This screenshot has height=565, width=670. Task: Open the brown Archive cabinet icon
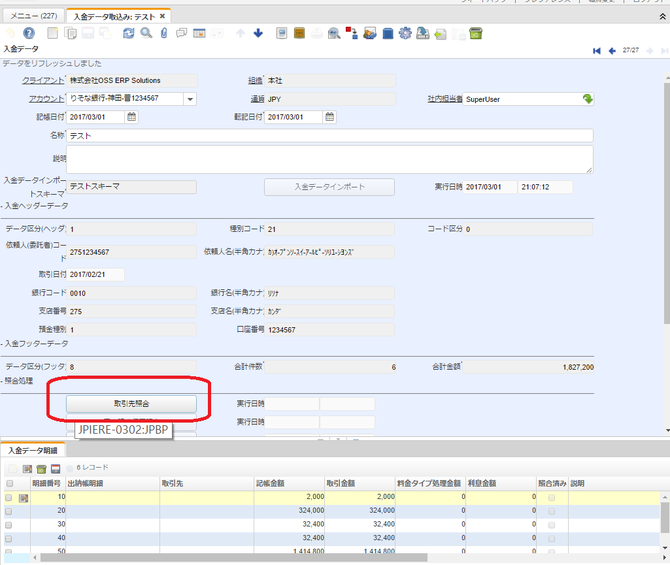299,33
